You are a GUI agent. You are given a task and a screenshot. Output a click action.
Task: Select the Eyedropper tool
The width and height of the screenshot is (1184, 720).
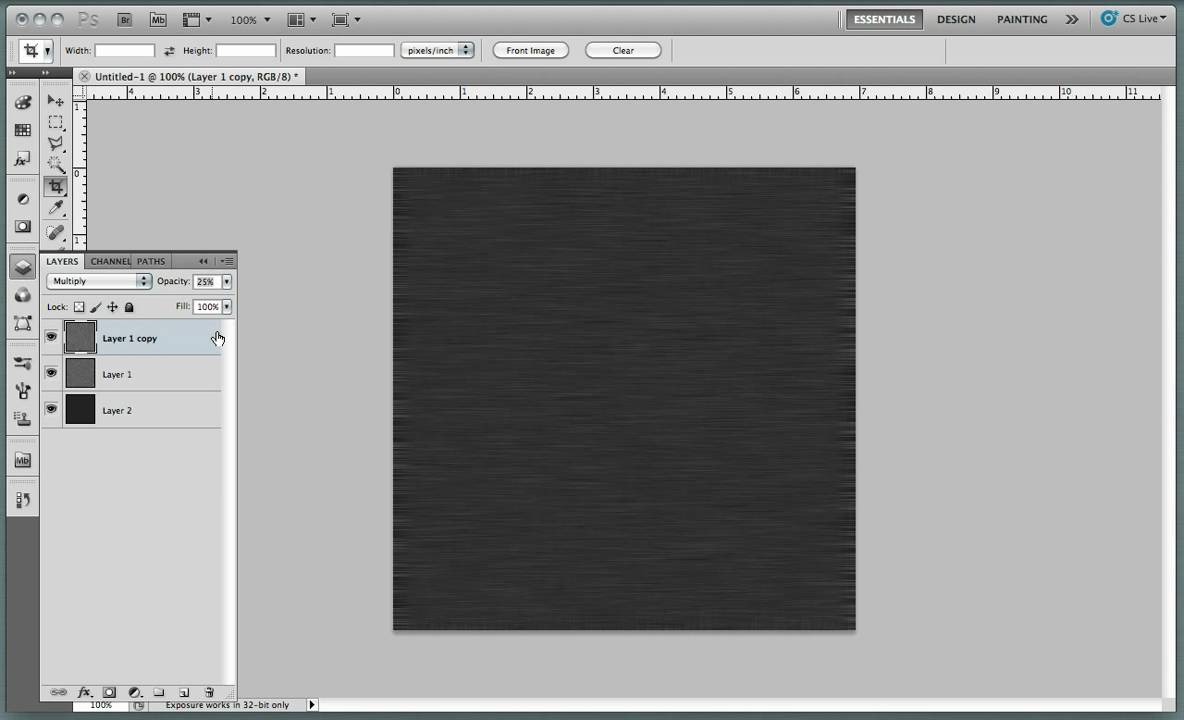(x=55, y=208)
